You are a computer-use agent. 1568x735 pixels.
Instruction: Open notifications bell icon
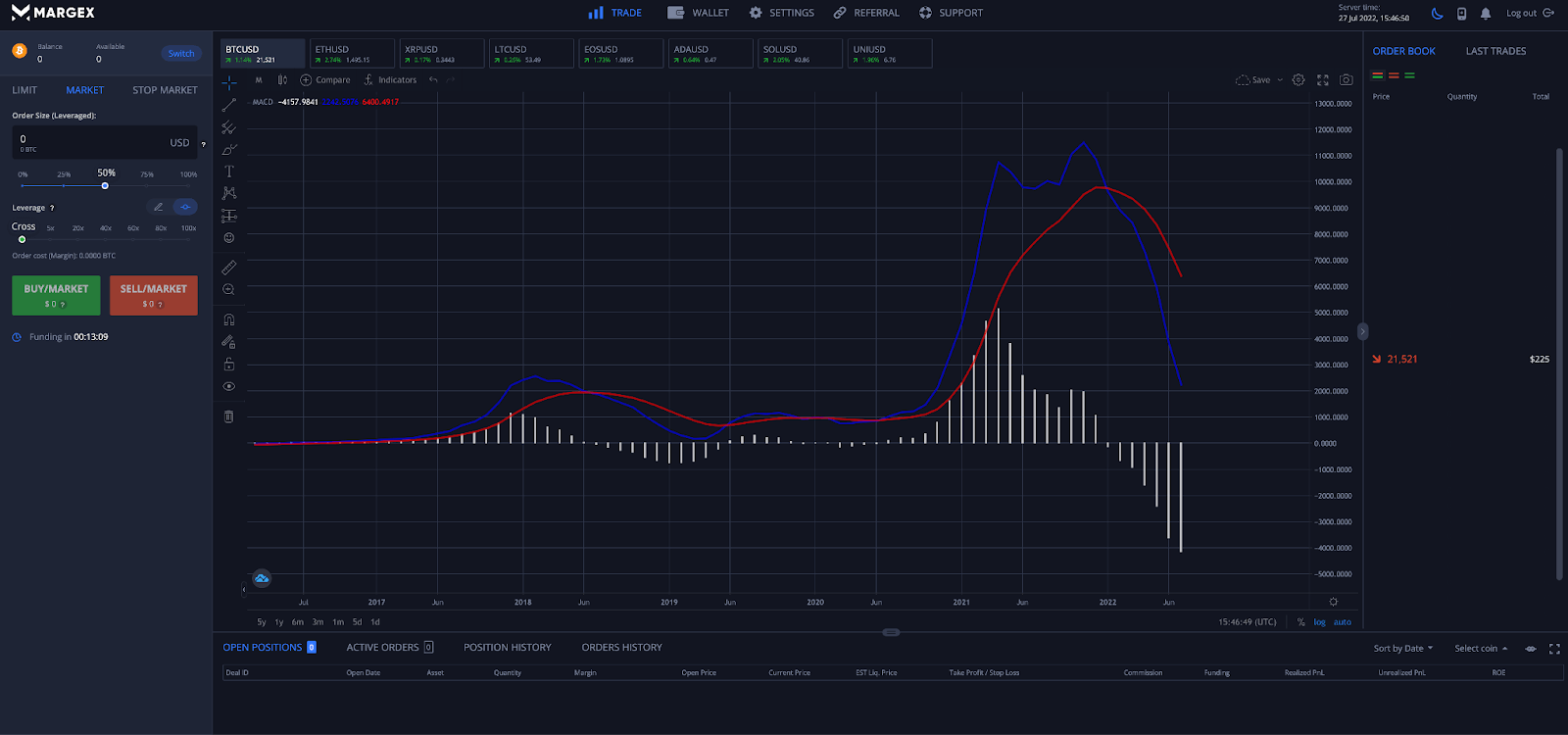pos(1486,14)
